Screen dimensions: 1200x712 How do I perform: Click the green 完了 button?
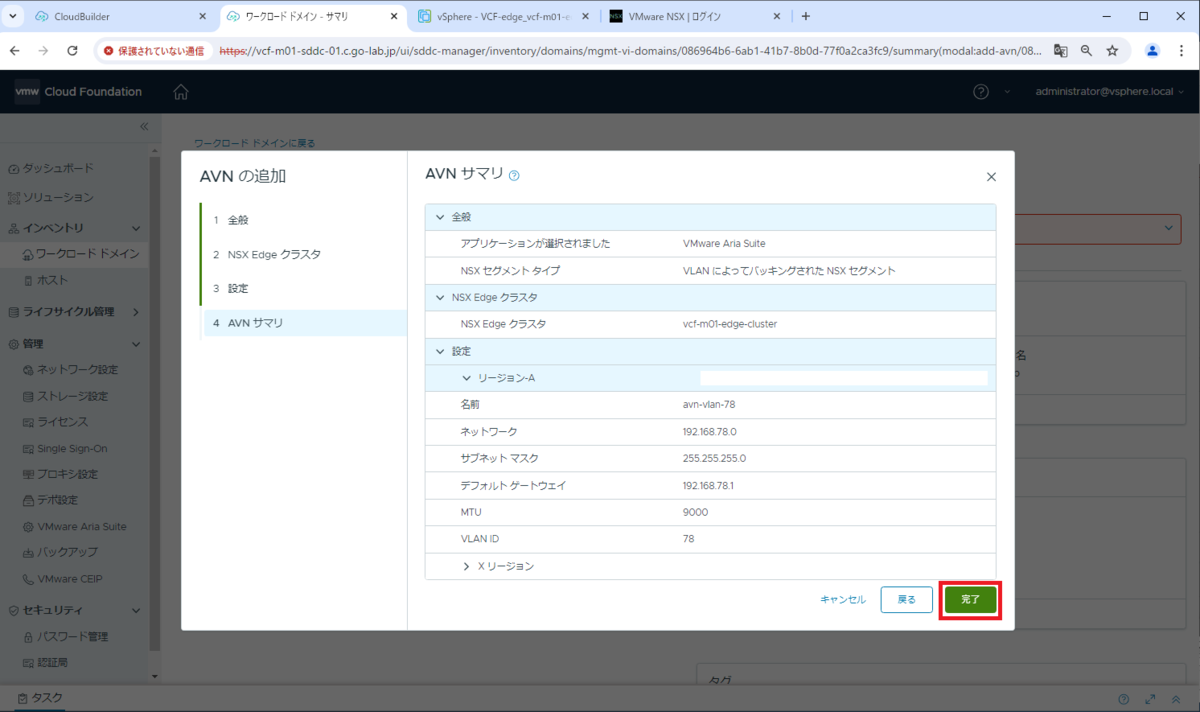tap(970, 599)
